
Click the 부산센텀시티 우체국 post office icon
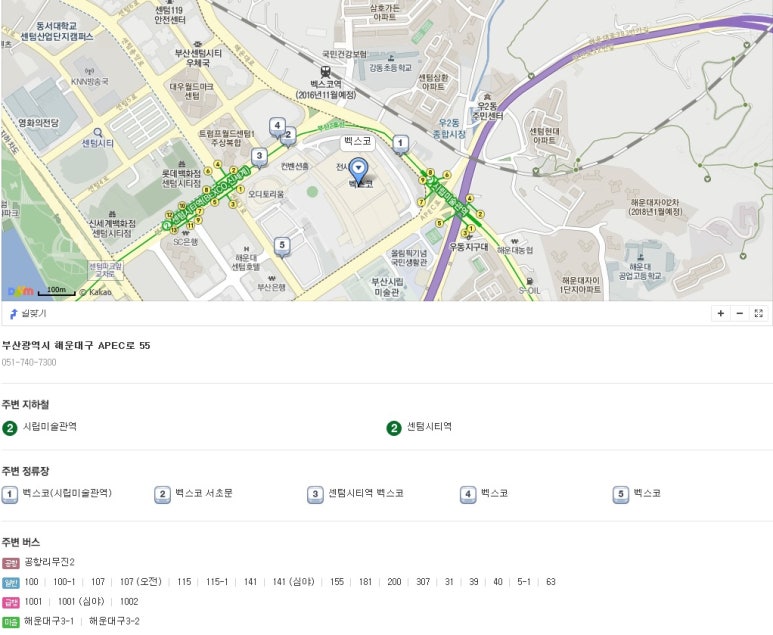click(x=198, y=44)
